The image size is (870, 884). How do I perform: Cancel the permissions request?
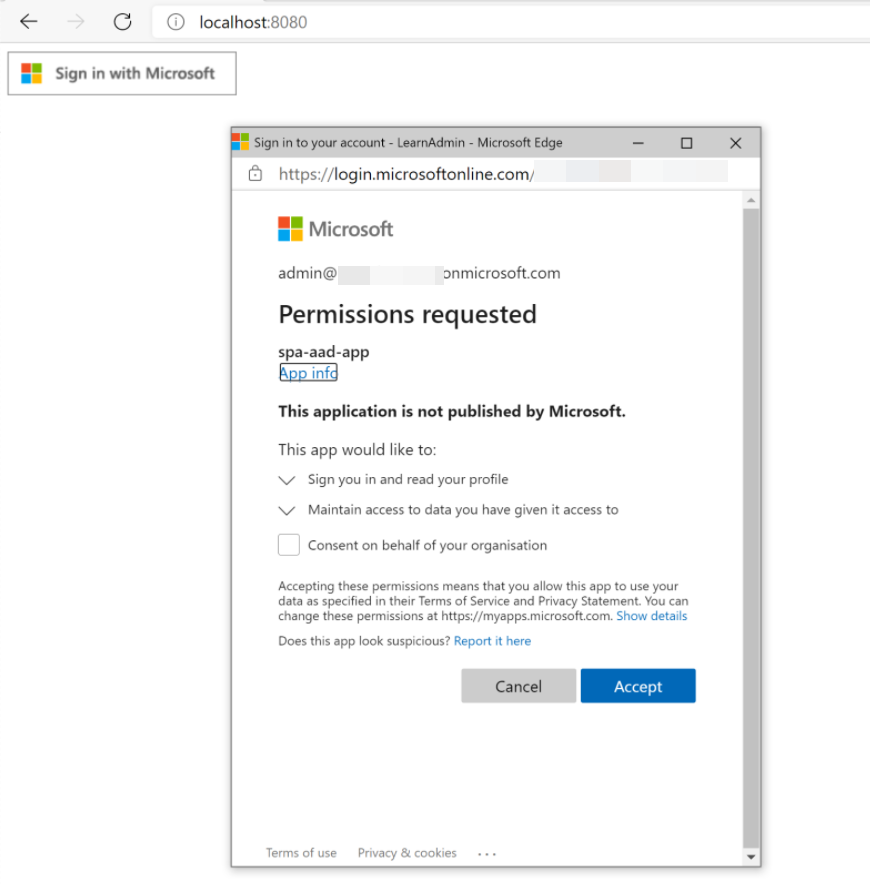point(518,685)
